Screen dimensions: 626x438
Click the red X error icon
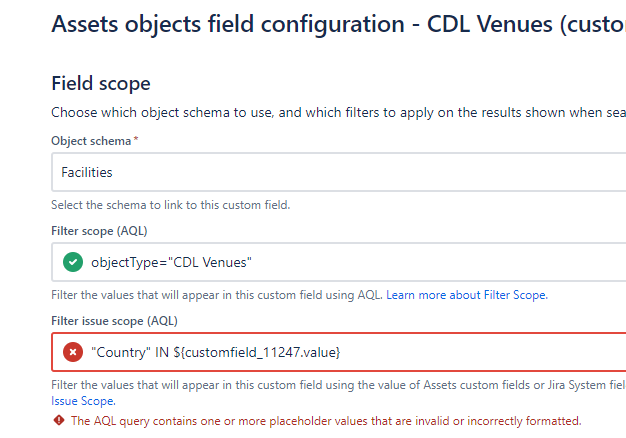[73, 352]
